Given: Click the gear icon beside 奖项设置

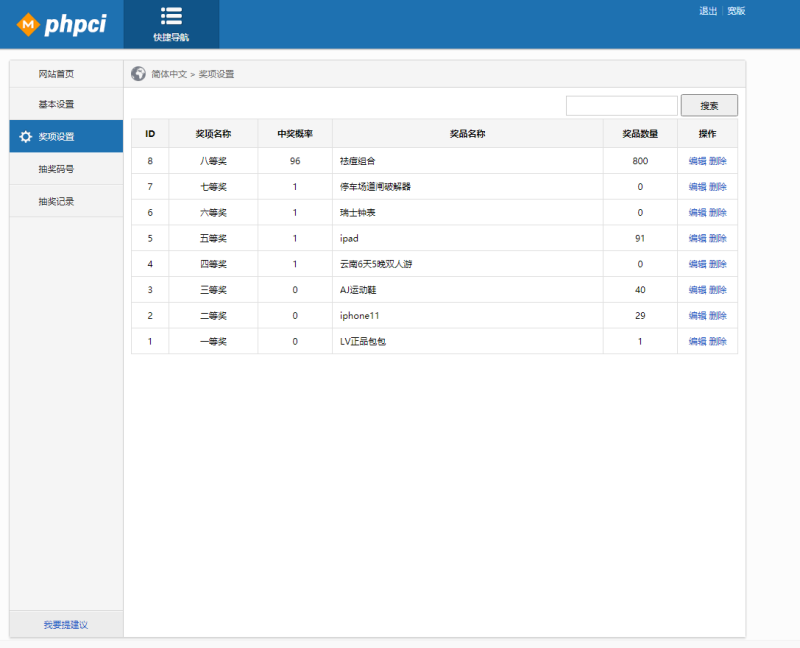Looking at the screenshot, I should pos(26,136).
